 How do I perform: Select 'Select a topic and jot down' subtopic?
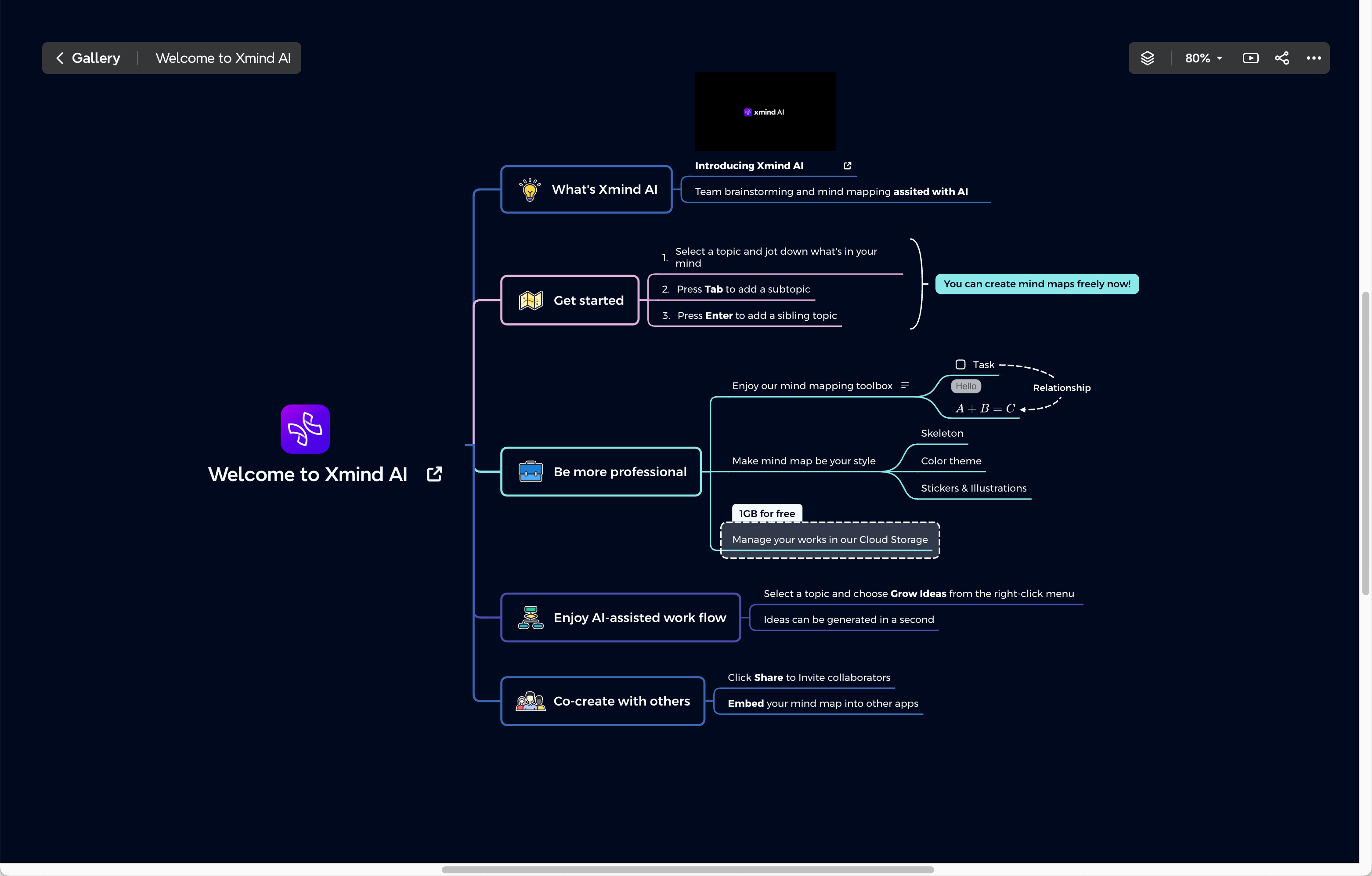(x=776, y=257)
